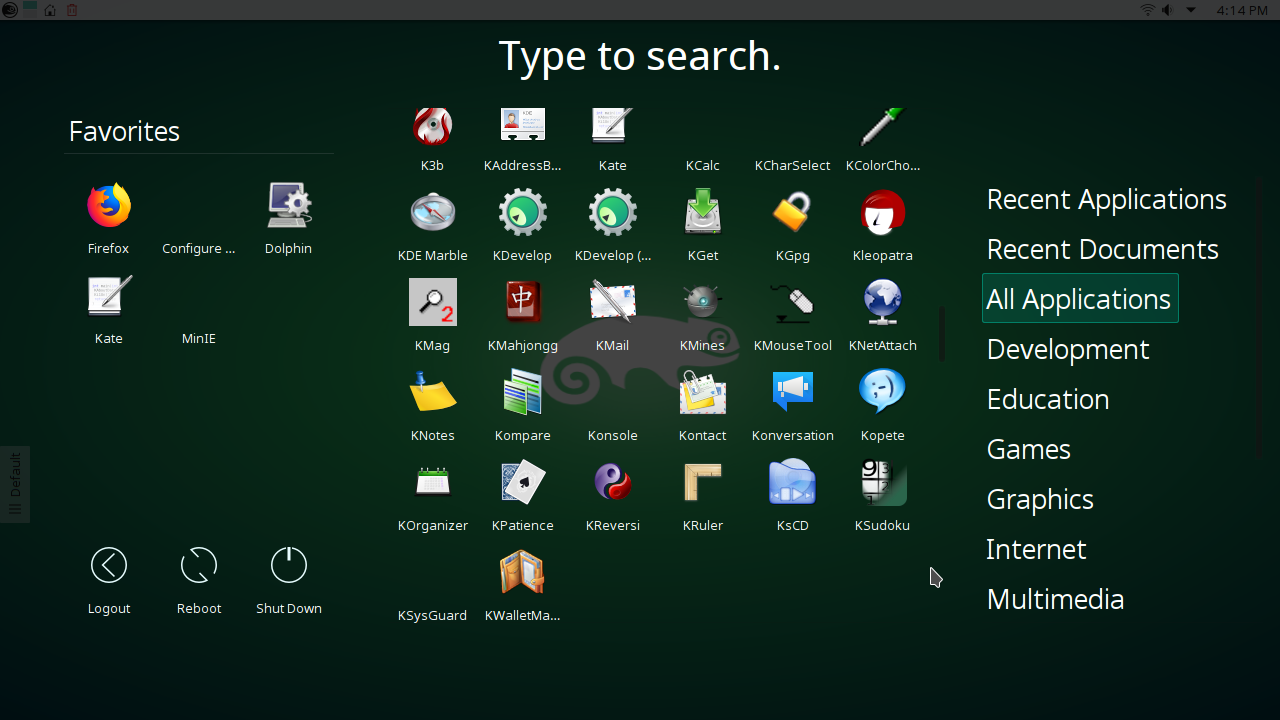Expand the system tray dropdown arrow
Viewport: 1280px width, 720px height.
point(1190,10)
